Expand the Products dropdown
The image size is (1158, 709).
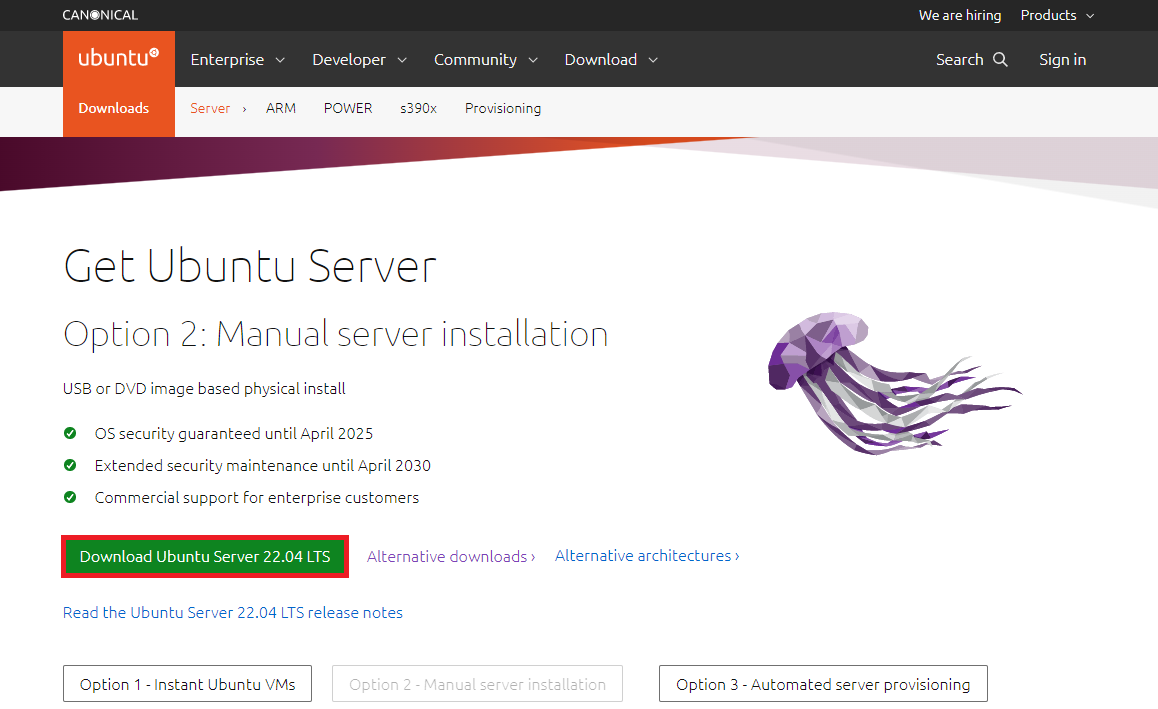(1056, 15)
